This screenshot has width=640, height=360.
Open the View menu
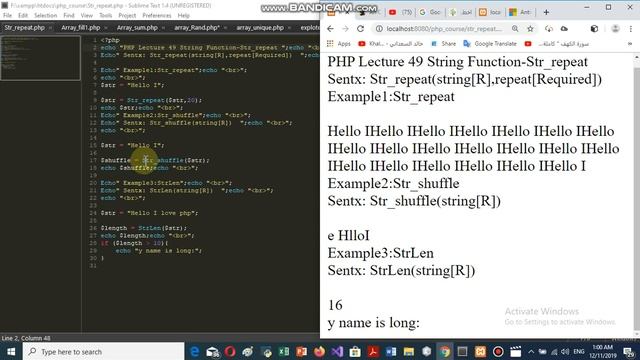[87, 16]
